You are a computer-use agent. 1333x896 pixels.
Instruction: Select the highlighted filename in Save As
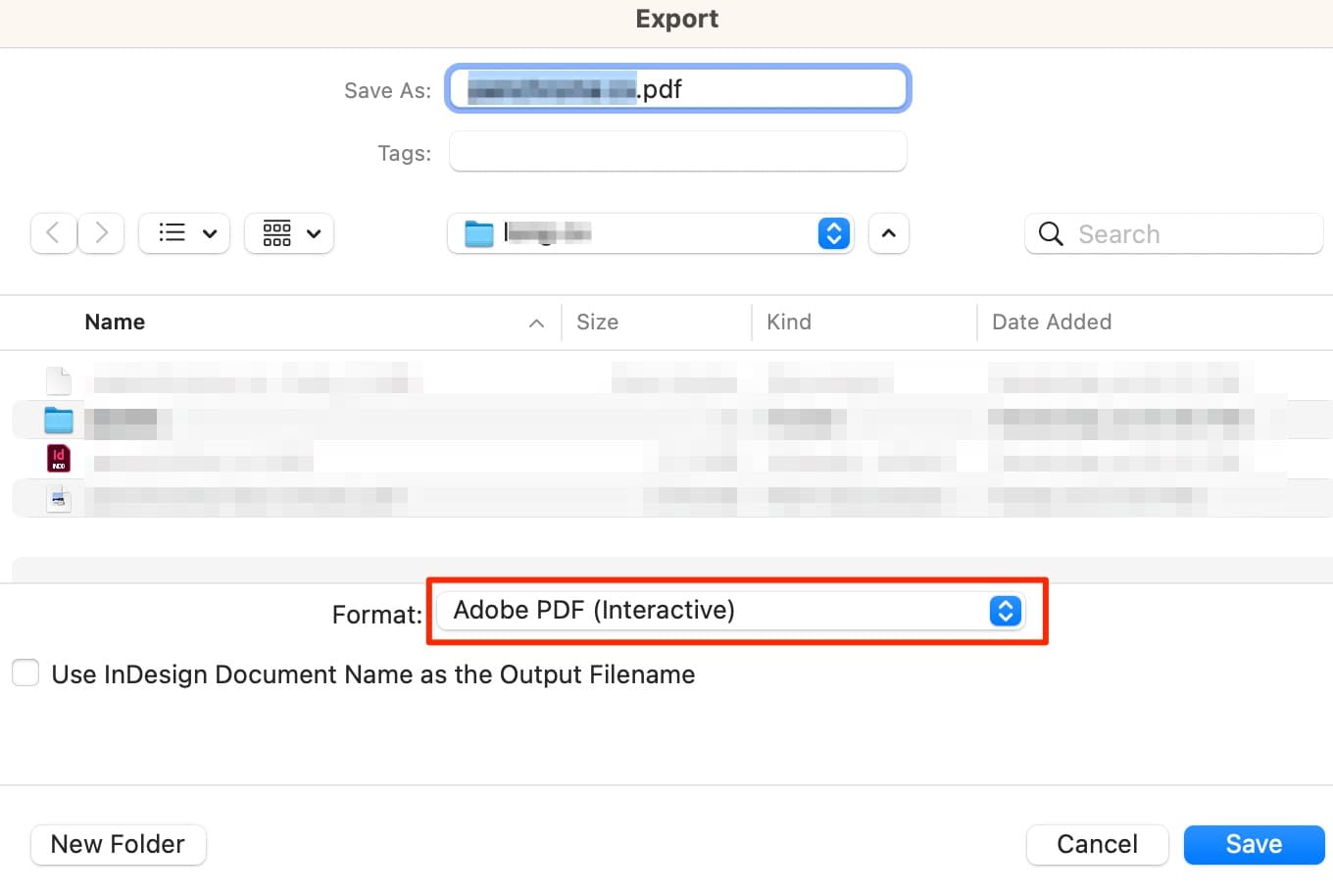[549, 88]
